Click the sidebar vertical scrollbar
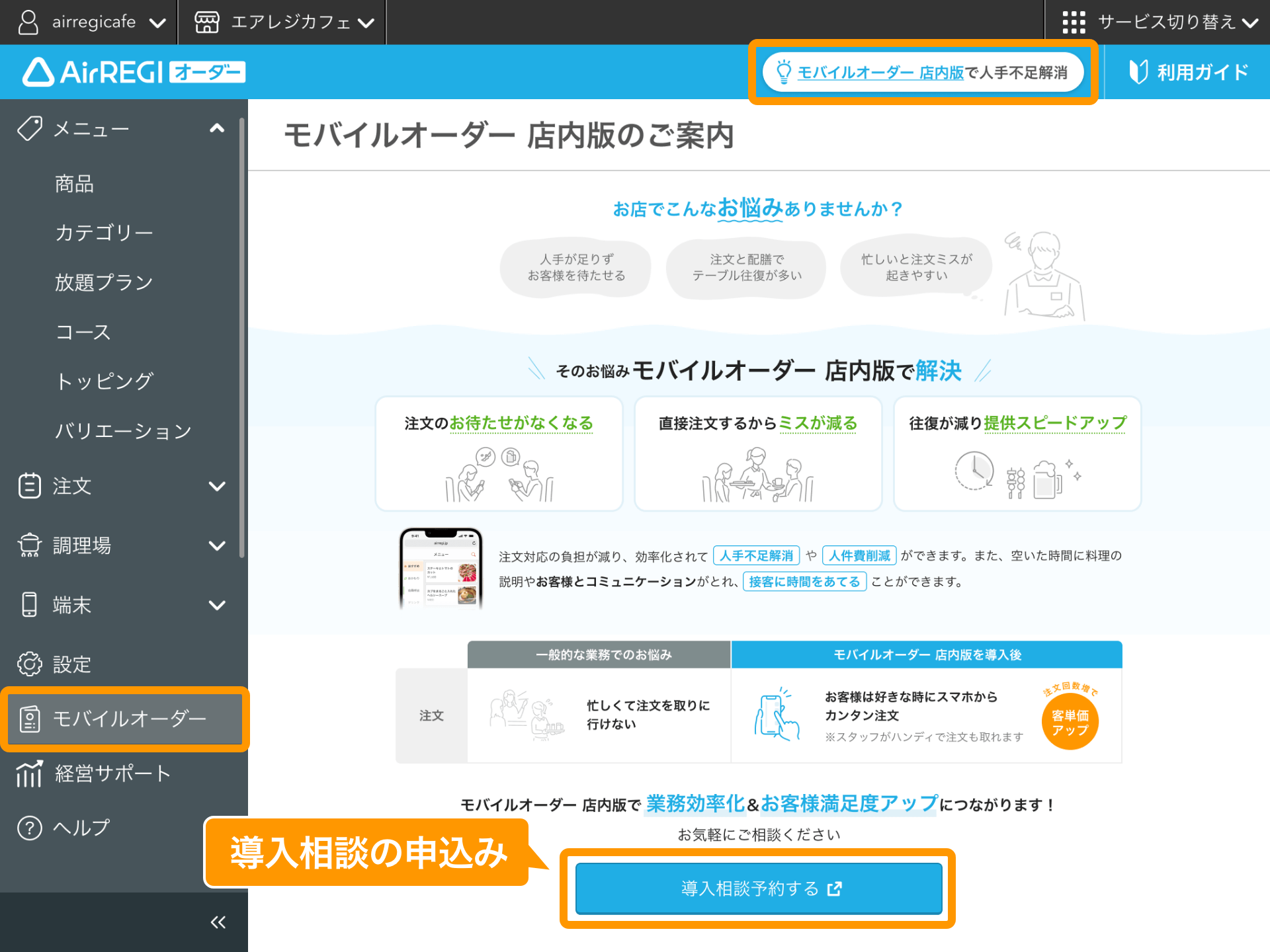 242,337
